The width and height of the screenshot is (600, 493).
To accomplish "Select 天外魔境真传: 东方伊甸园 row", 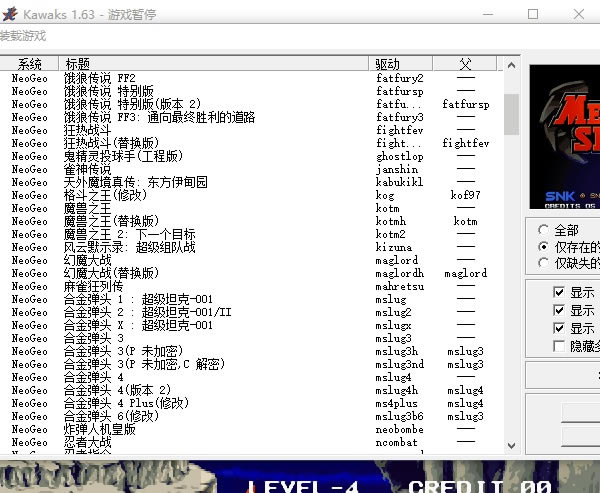I will [x=251, y=182].
